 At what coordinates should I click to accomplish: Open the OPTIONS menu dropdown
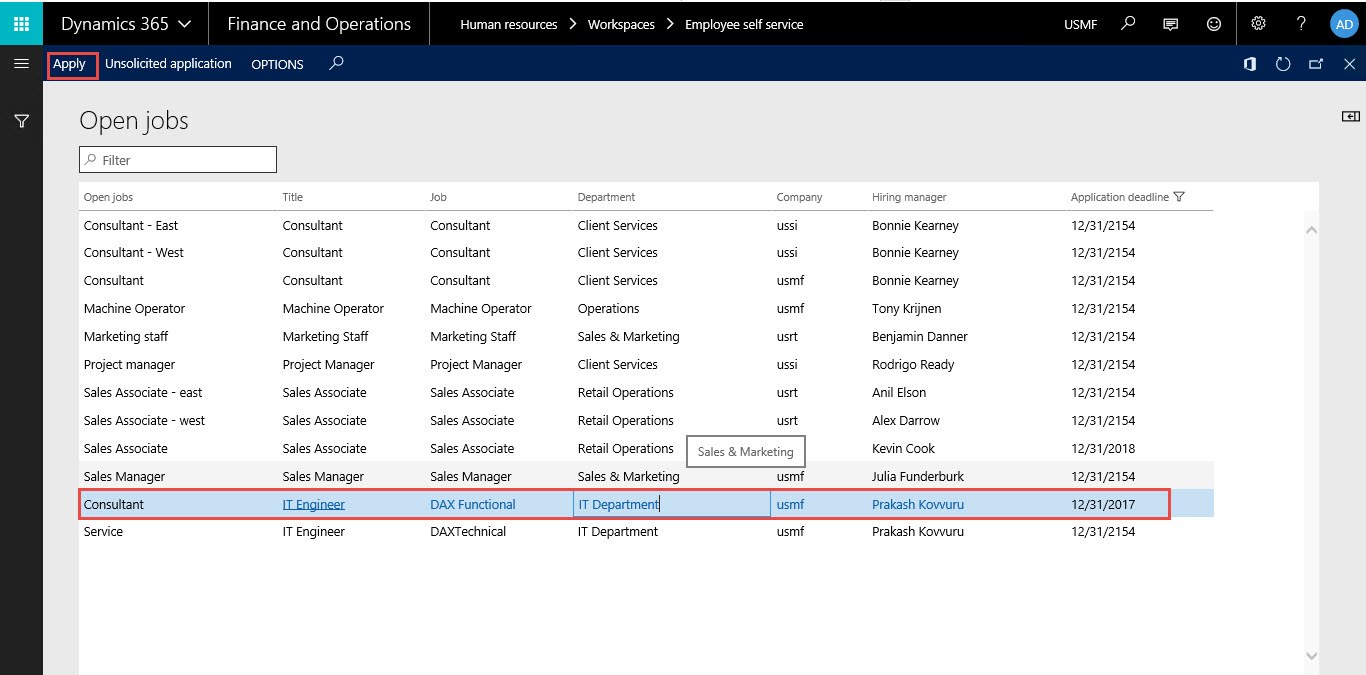coord(277,64)
